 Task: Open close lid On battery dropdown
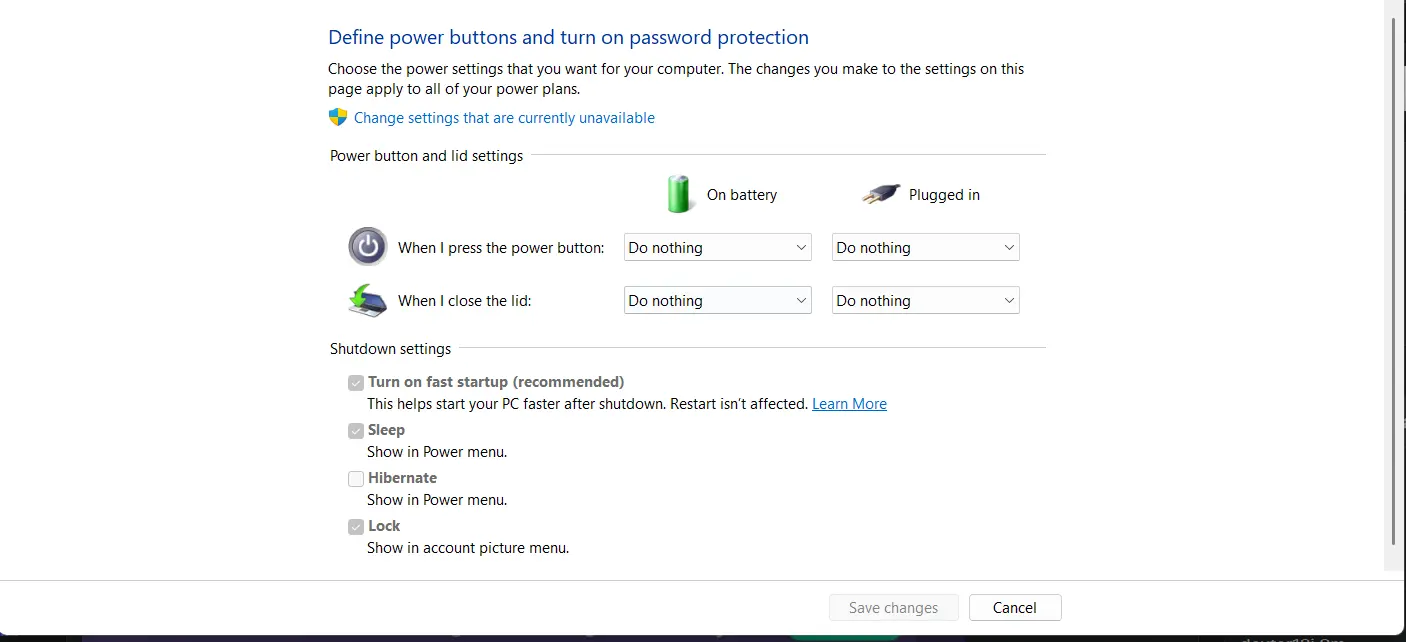coord(718,300)
